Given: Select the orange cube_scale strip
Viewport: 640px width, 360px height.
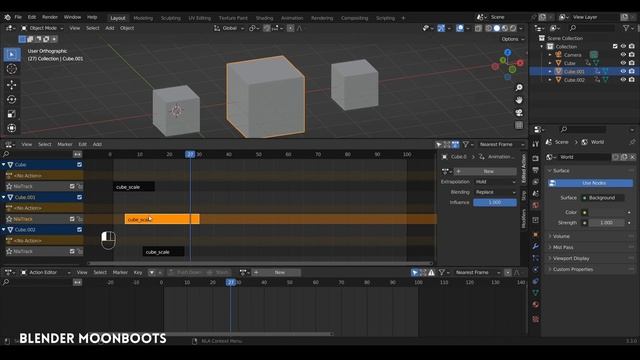Looking at the screenshot, I should pyautogui.click(x=162, y=219).
